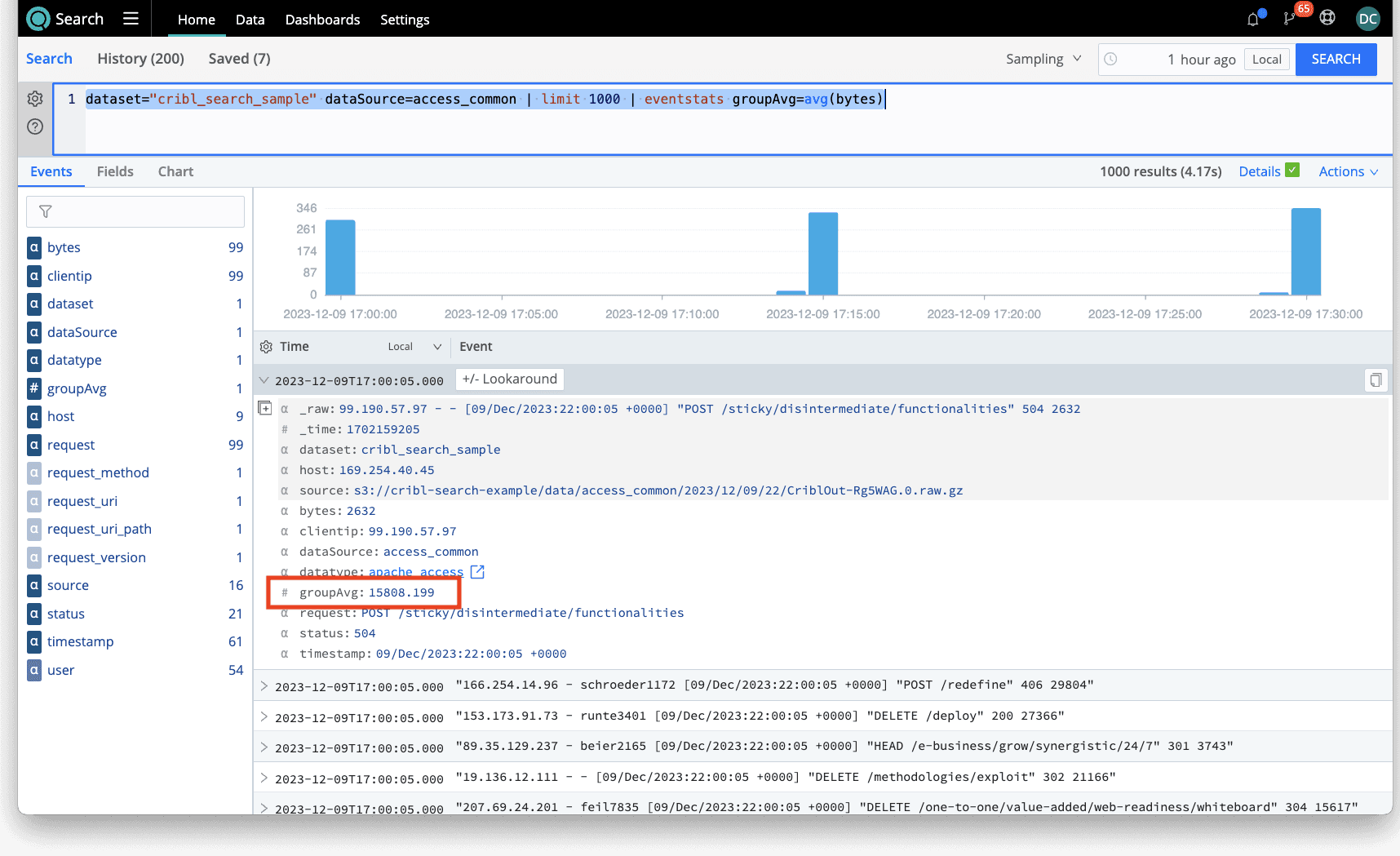Click the apache_access datatype link

click(416, 572)
